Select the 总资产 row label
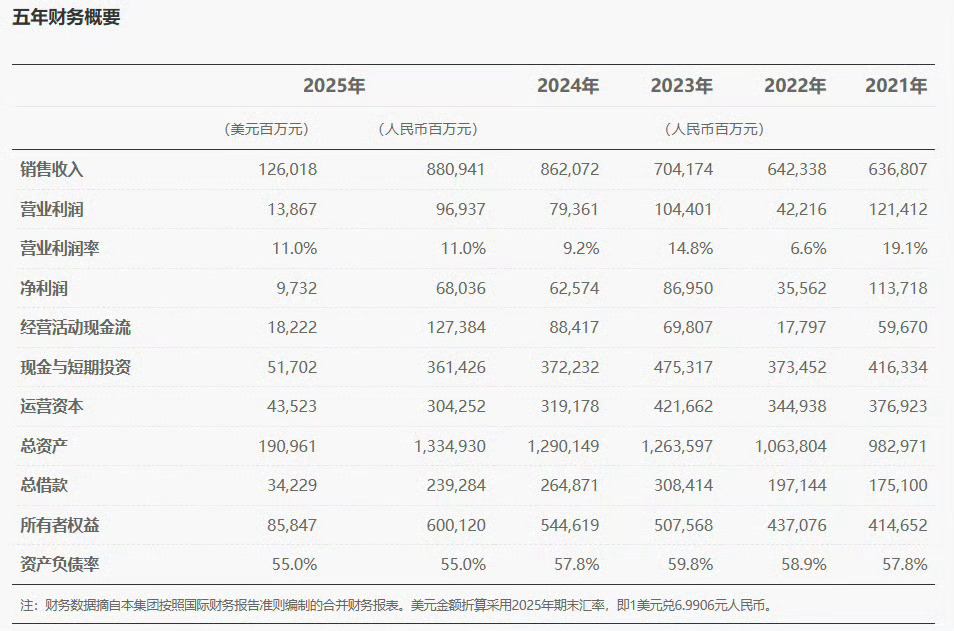The width and height of the screenshot is (954, 631). (43, 445)
